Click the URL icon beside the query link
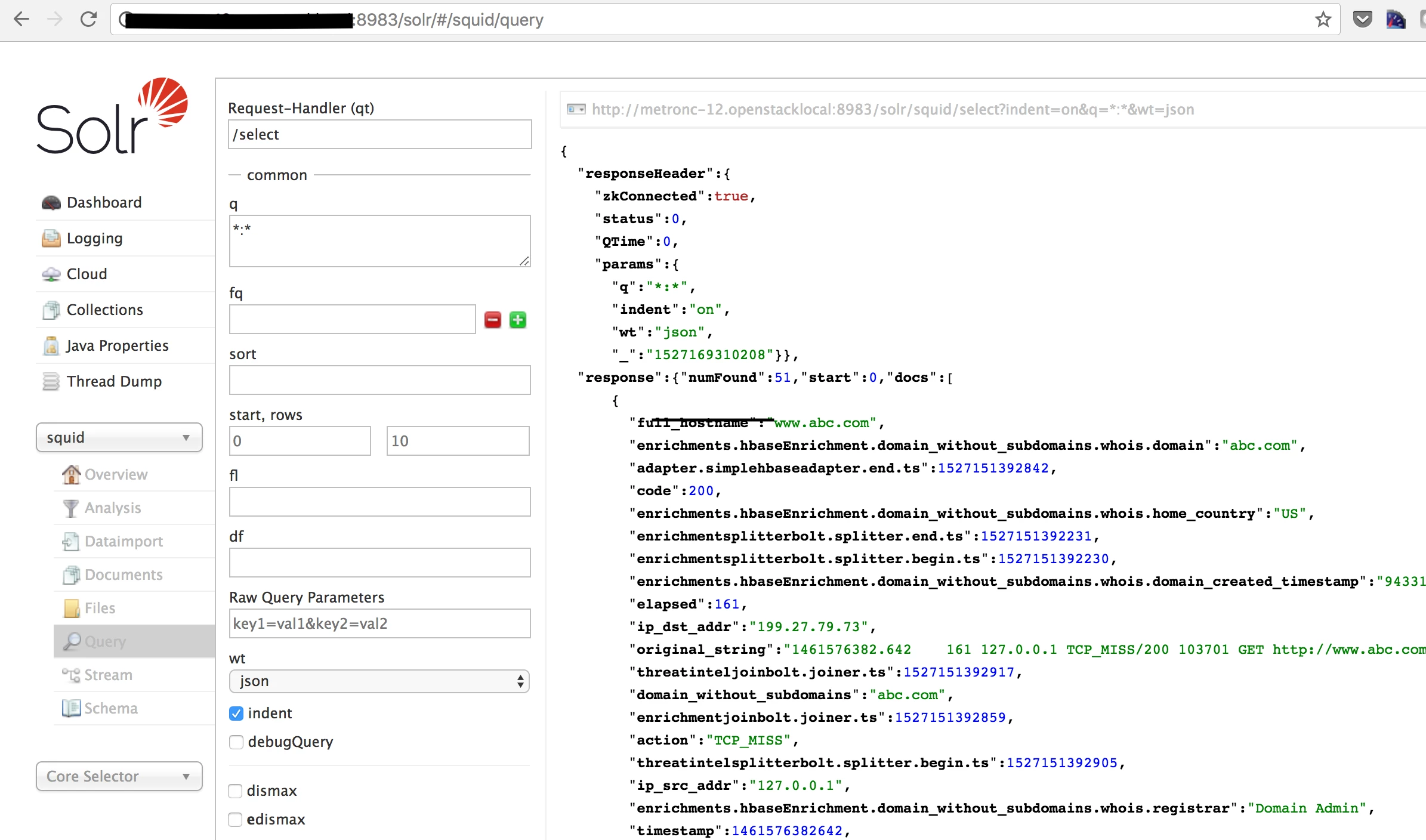This screenshot has width=1426, height=840. pyautogui.click(x=576, y=110)
